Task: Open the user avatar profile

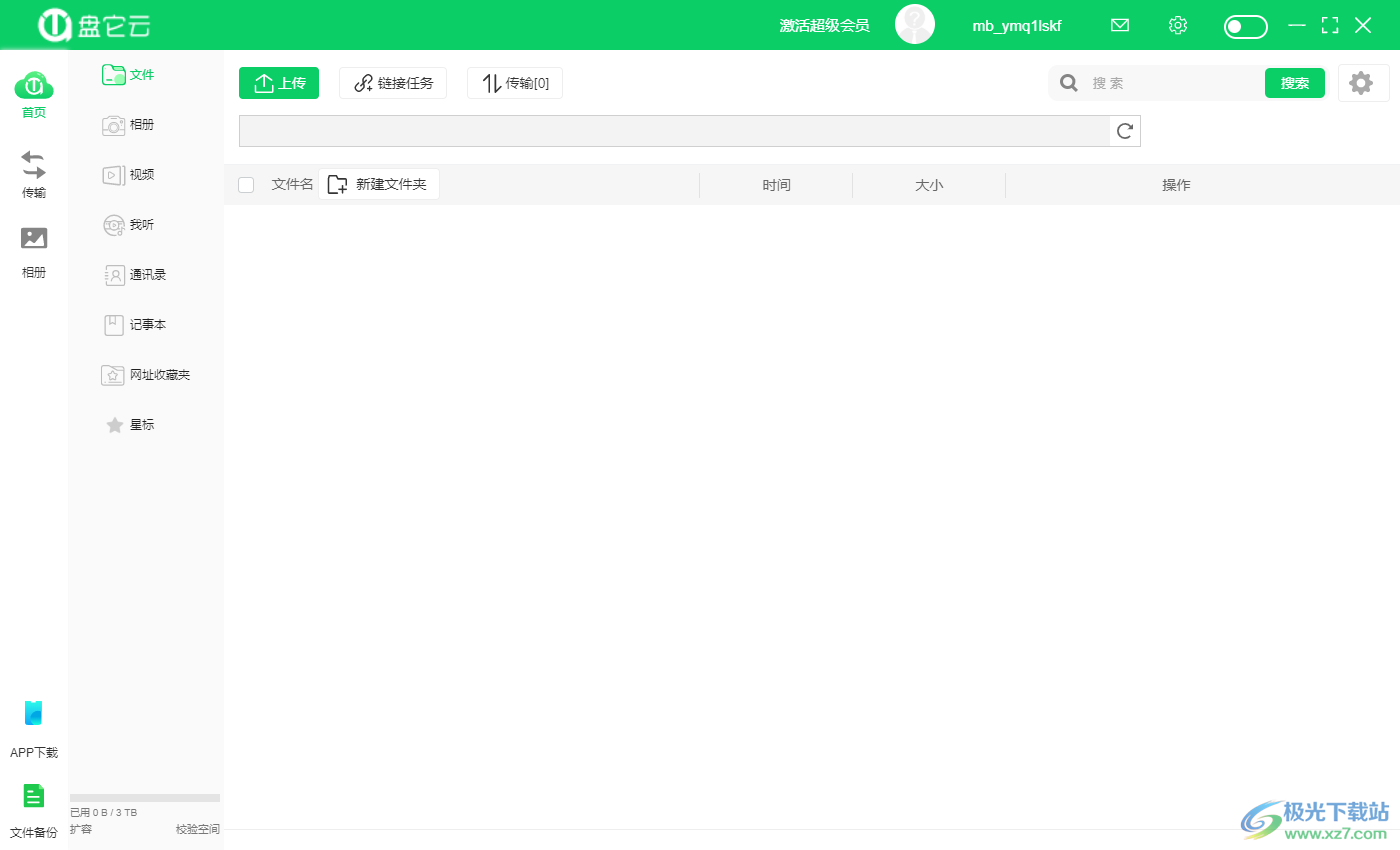Action: click(x=915, y=25)
